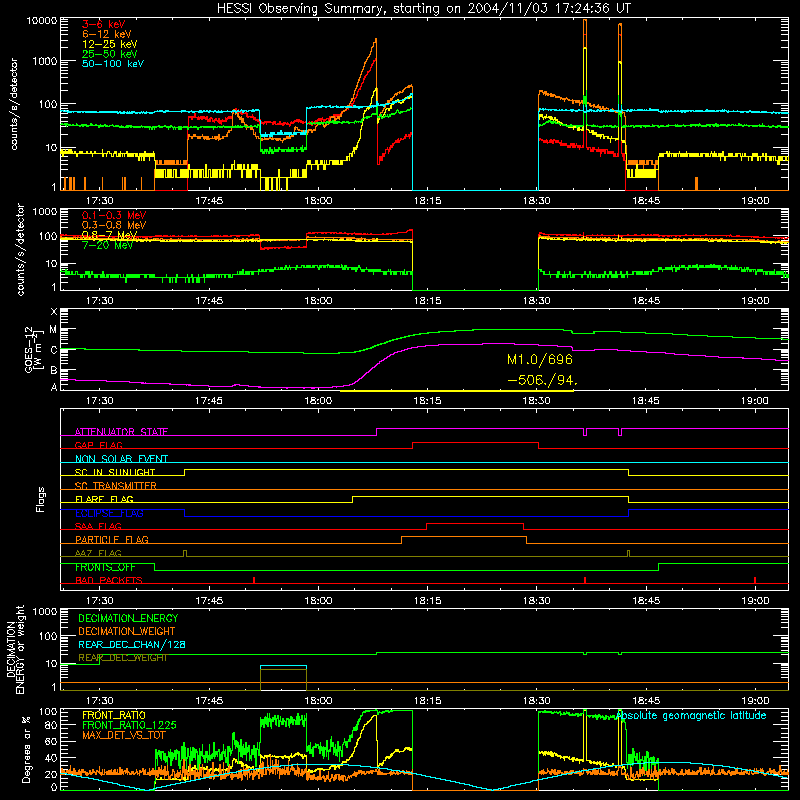Screen dimensions: 800x800
Task: Click the ECLIPSE_FLAG label
Action: pos(109,513)
